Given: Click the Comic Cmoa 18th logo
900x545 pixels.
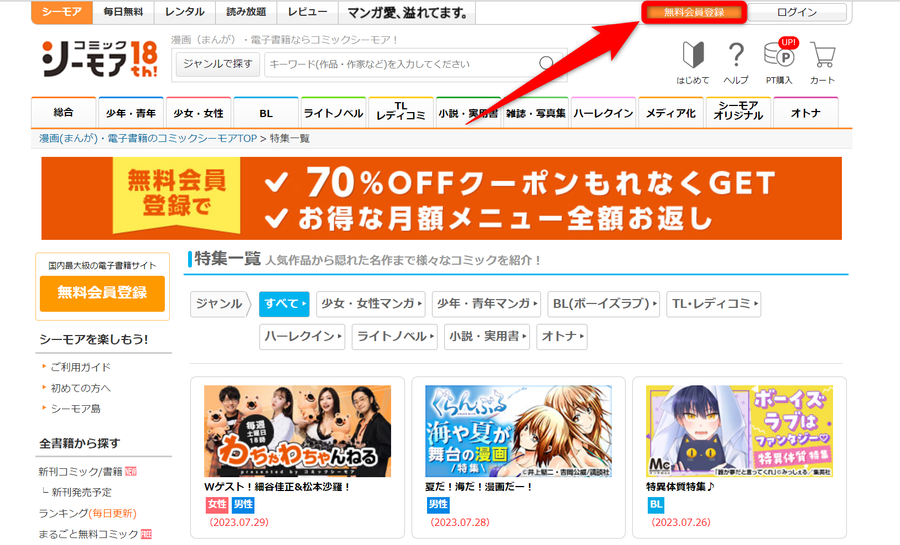Looking at the screenshot, I should (99, 59).
